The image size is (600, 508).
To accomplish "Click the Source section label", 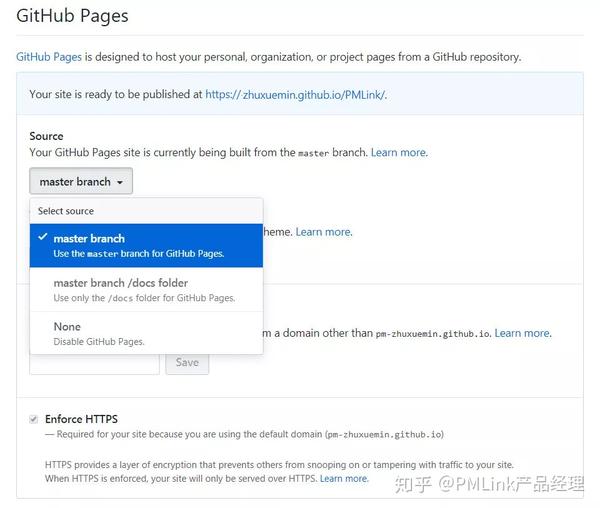I will pos(46,136).
